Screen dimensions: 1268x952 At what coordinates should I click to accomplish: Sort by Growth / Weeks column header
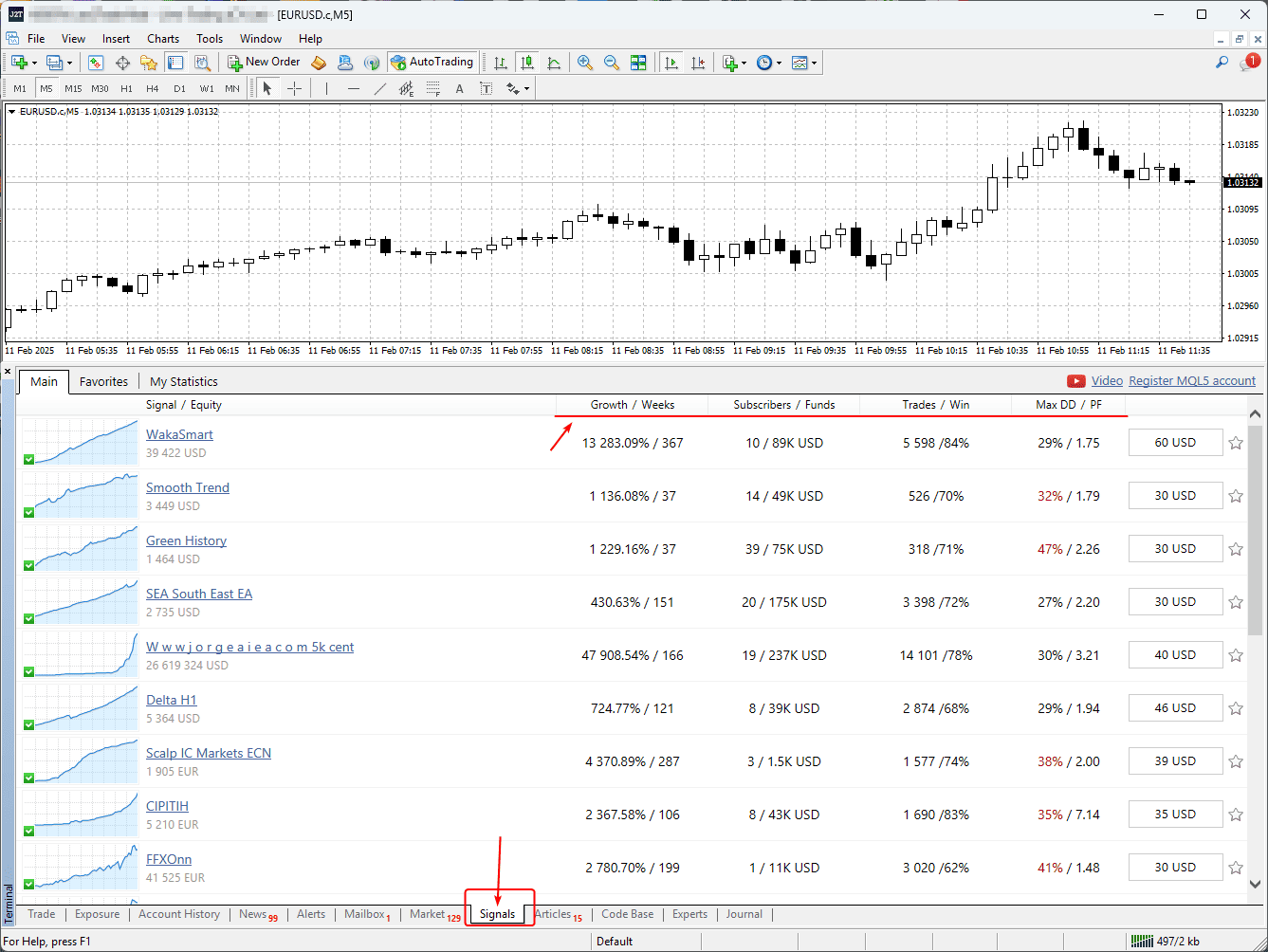pos(633,405)
